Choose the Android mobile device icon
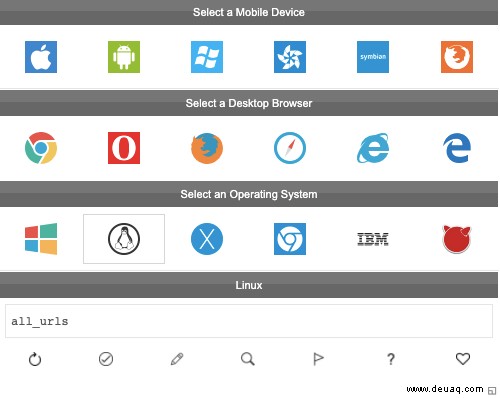500x398 pixels. click(124, 57)
